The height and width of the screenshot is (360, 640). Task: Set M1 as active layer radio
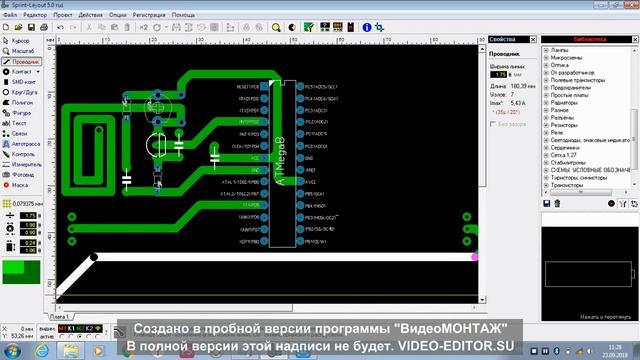coord(62,337)
